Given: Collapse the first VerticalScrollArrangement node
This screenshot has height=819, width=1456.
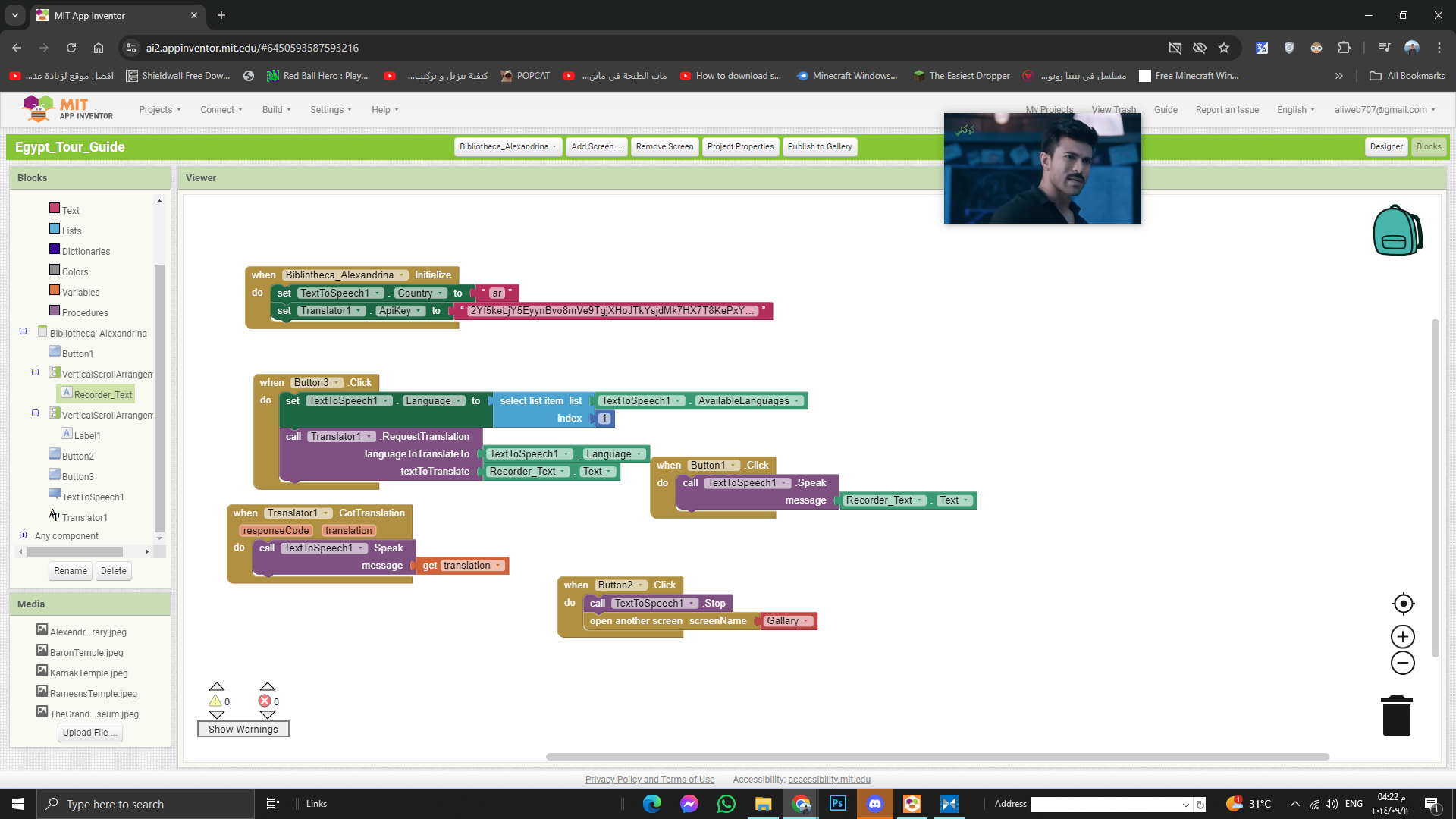Looking at the screenshot, I should tap(36, 372).
